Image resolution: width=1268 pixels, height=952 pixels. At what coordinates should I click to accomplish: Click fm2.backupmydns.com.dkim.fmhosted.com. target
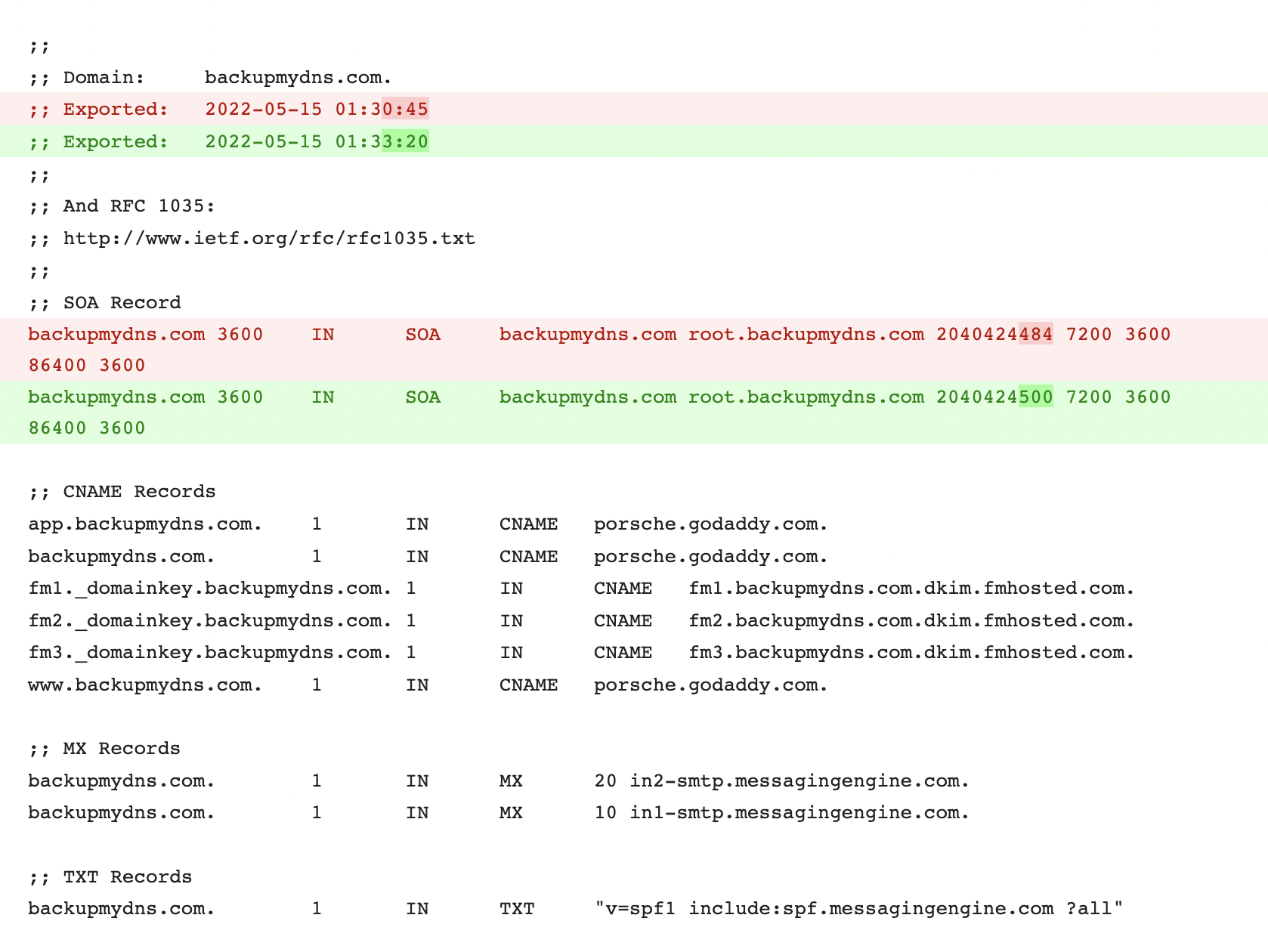tap(911, 620)
